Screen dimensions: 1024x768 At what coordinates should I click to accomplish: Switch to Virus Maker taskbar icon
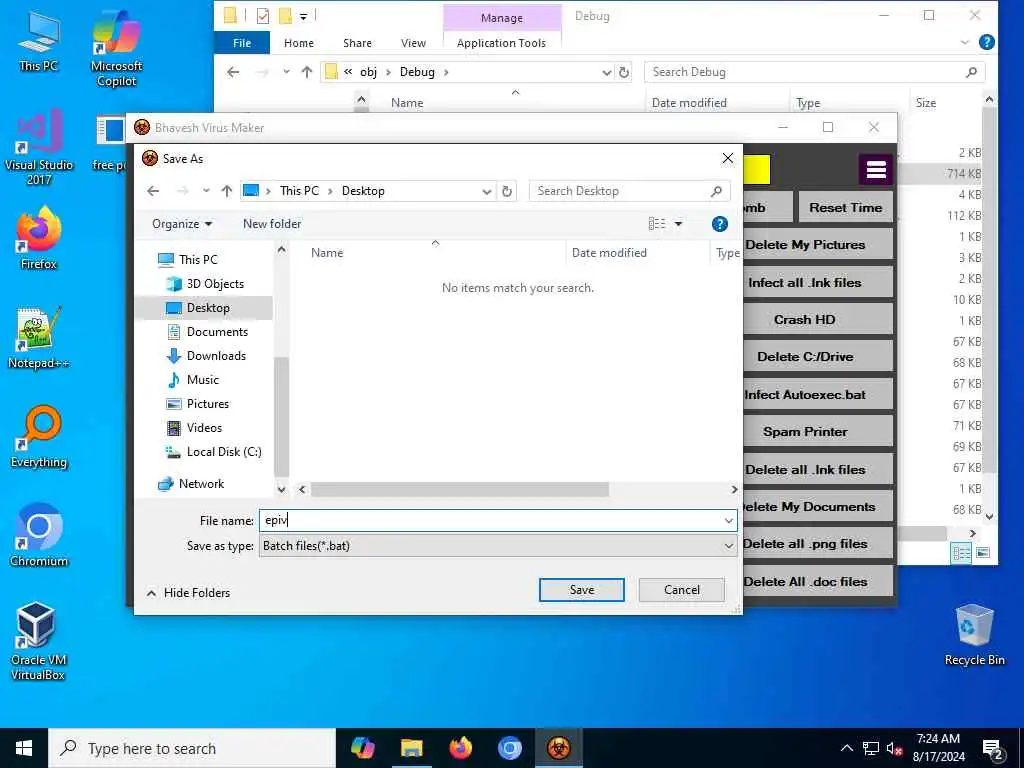[558, 748]
